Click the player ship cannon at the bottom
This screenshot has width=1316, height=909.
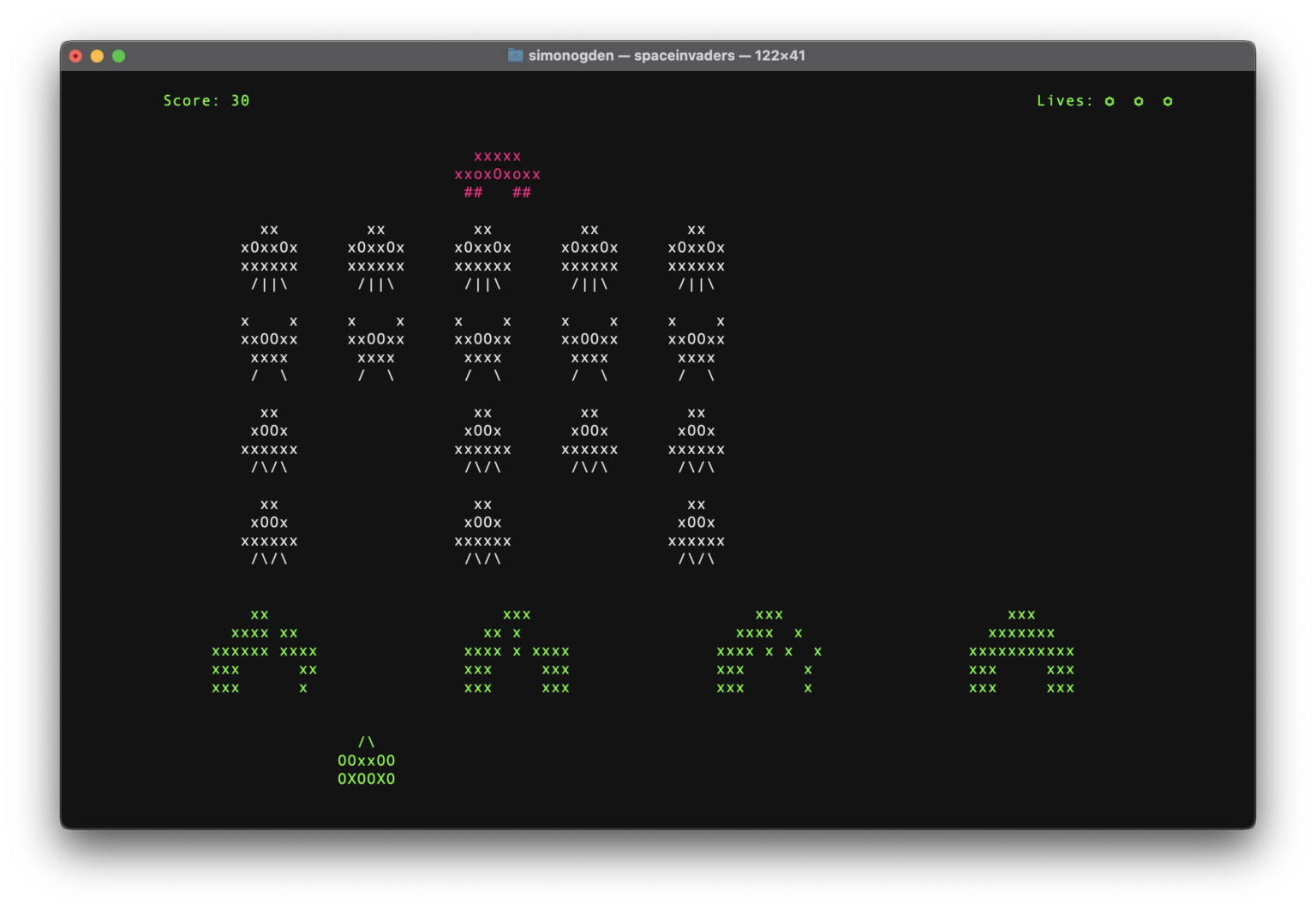click(x=366, y=760)
